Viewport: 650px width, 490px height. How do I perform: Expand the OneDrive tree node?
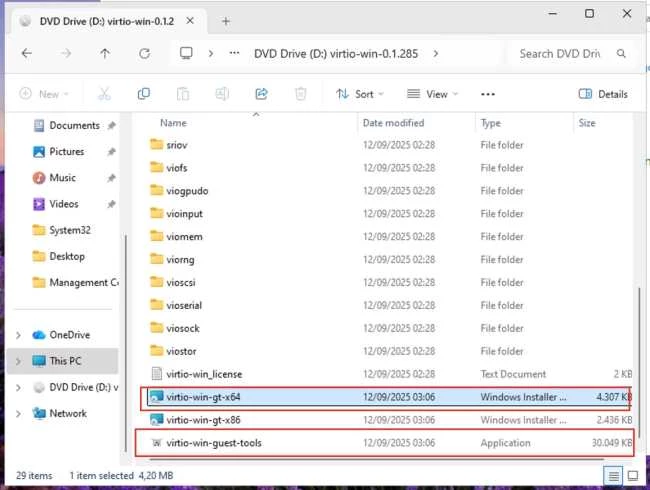click(x=18, y=335)
